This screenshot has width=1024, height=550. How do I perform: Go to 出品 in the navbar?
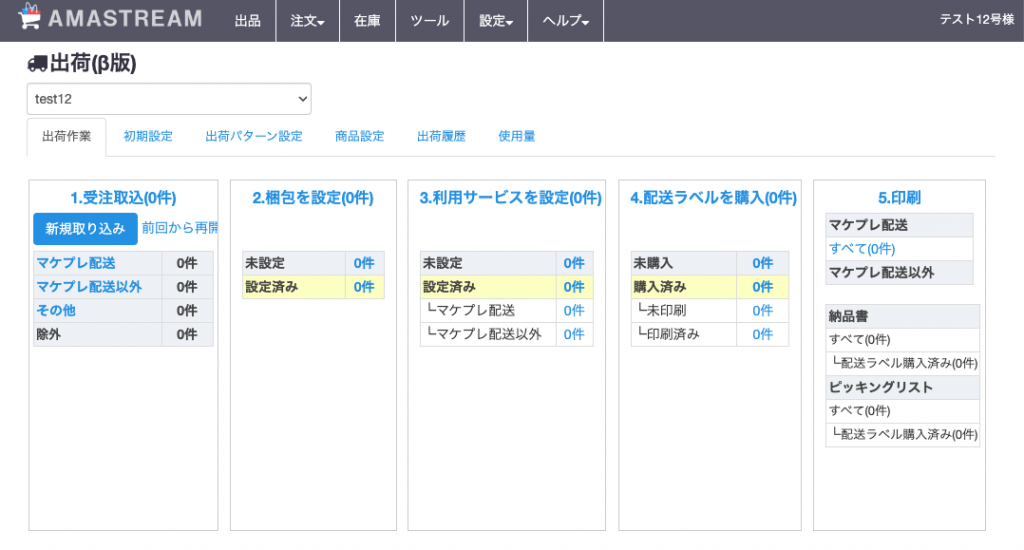pyautogui.click(x=248, y=21)
